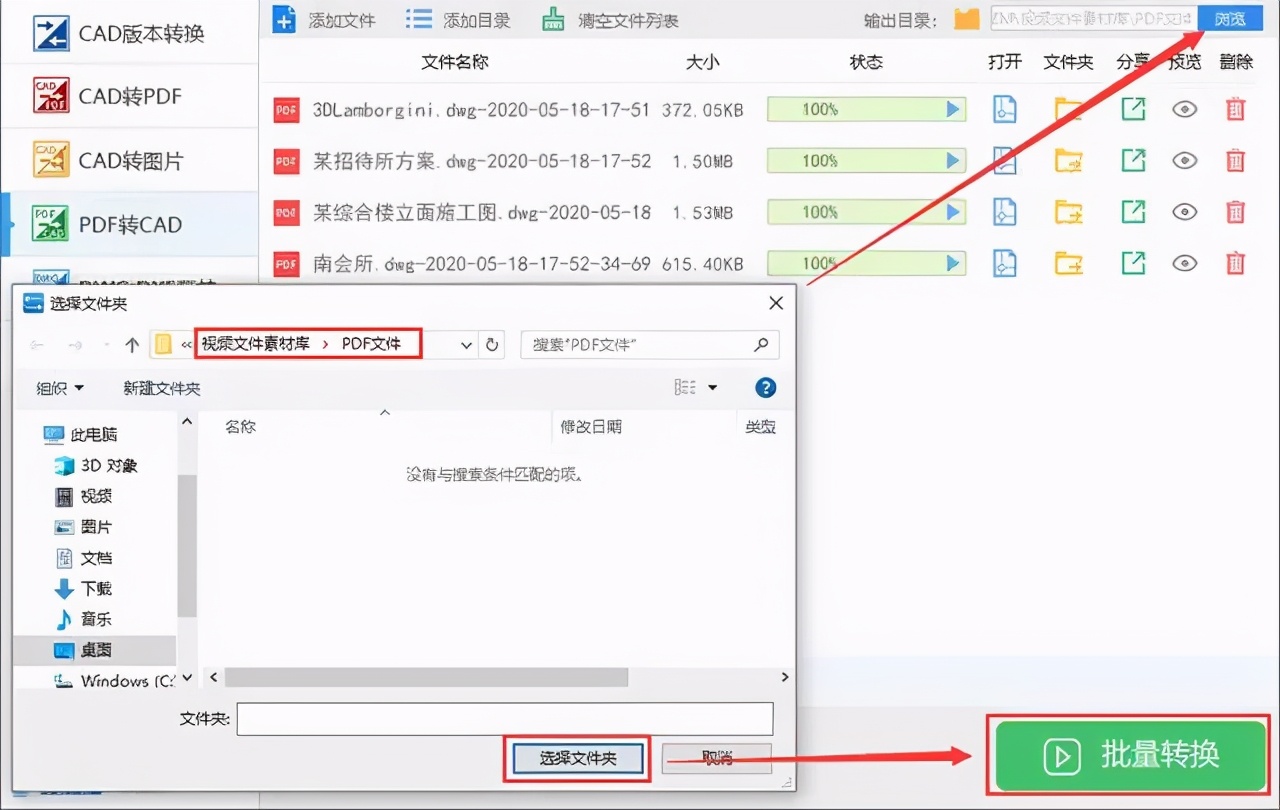Delete 3DLamborgini.dwg from the list
Viewport: 1280px width, 810px height.
tap(1236, 109)
